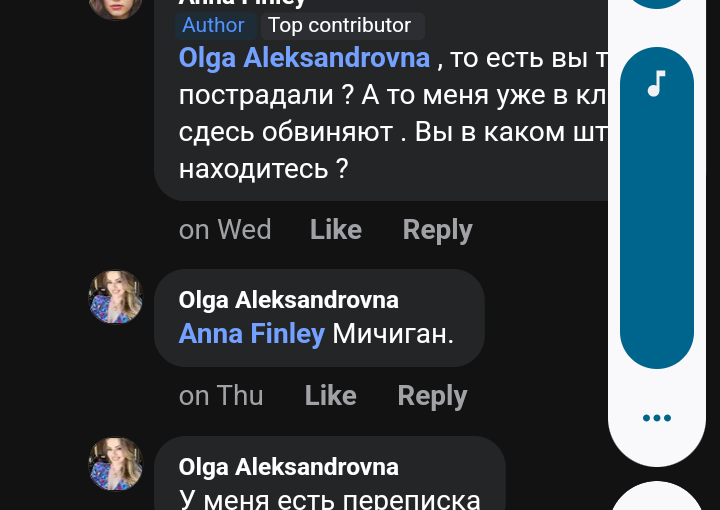
Task: Click the Author badge
Action: tap(213, 25)
